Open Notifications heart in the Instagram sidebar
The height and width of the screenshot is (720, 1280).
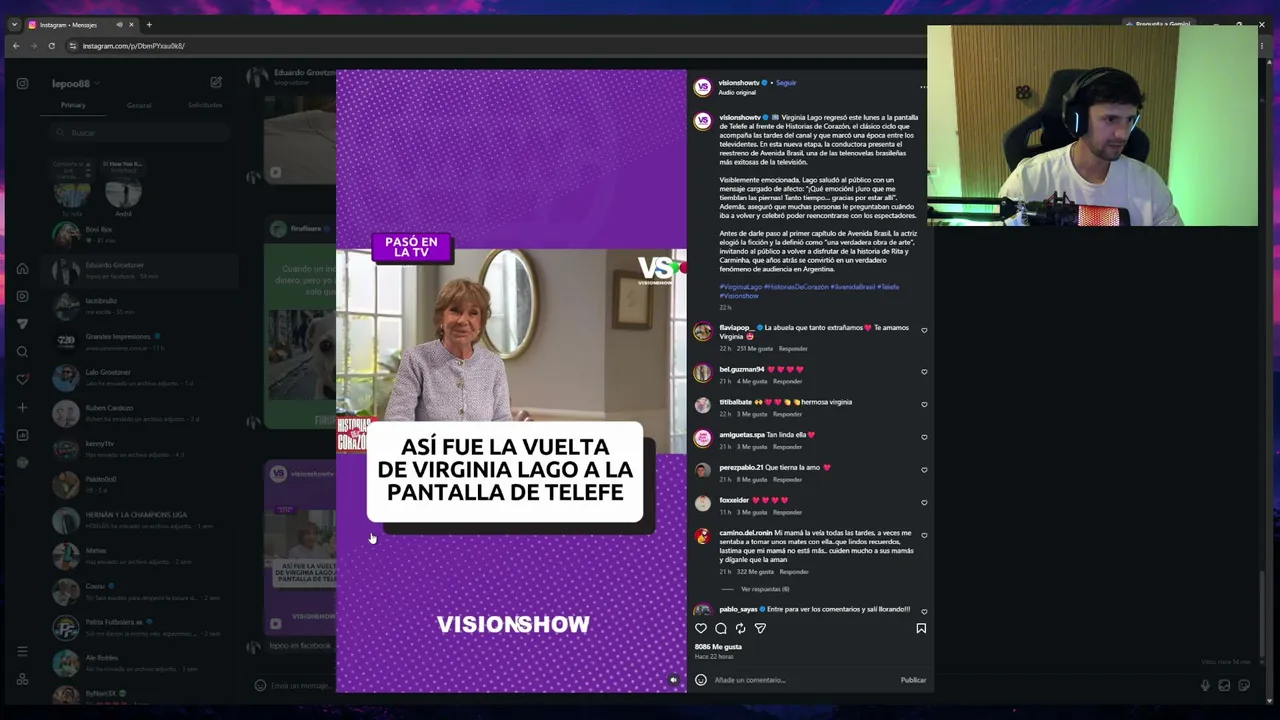tap(22, 379)
